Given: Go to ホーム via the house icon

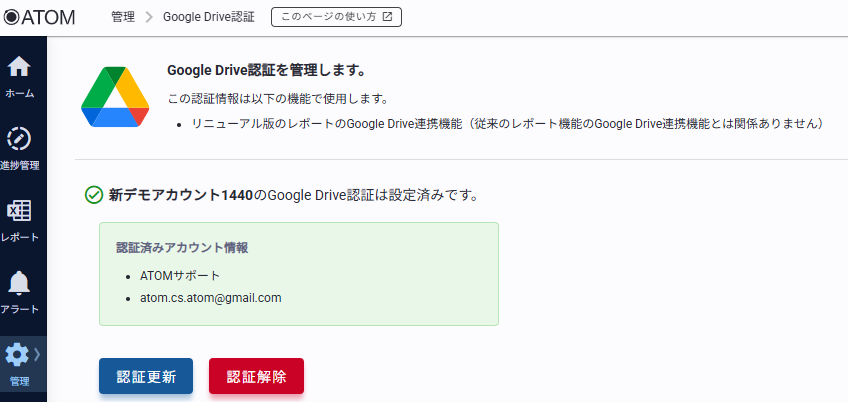Looking at the screenshot, I should 19,67.
